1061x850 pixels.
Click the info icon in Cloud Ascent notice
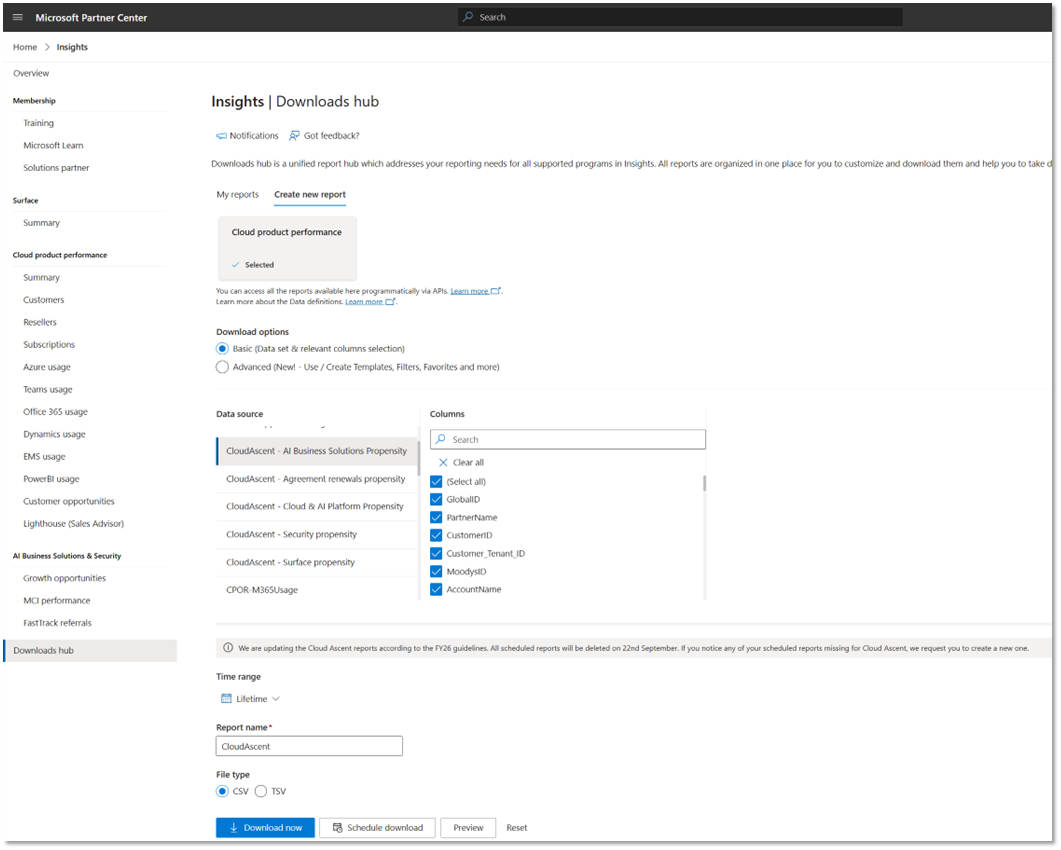[x=228, y=648]
